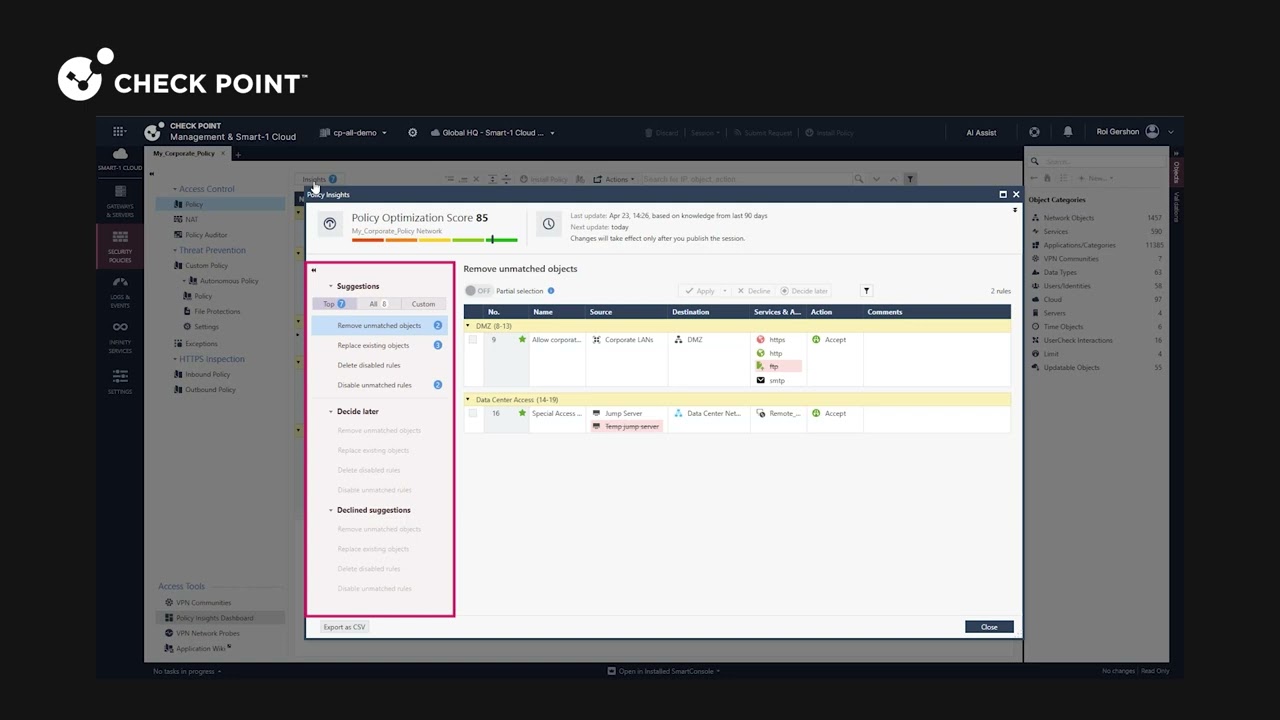This screenshot has height=720, width=1280.
Task: Collapse the Decide later group
Action: [331, 411]
